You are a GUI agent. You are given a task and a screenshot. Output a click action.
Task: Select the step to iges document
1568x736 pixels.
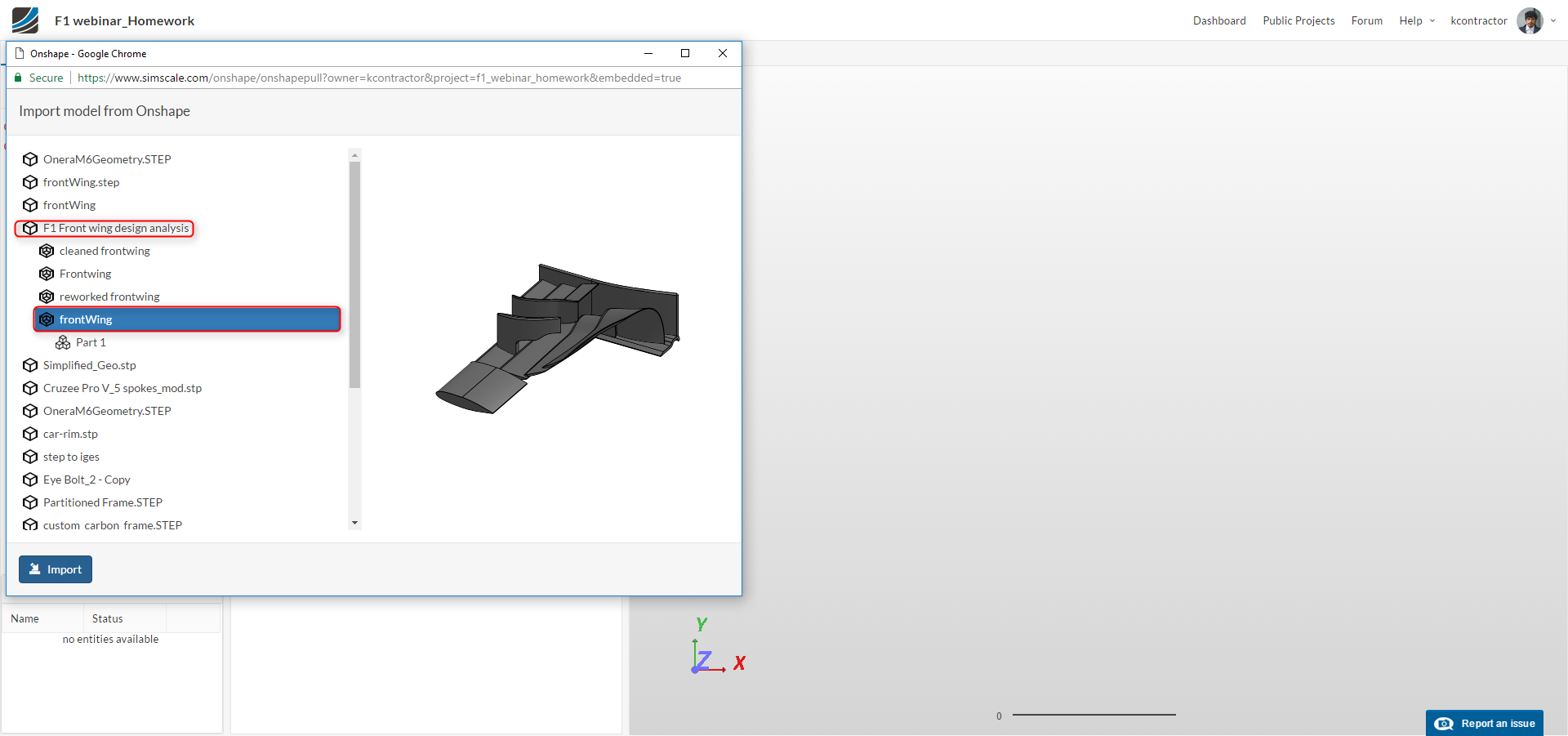pos(71,457)
